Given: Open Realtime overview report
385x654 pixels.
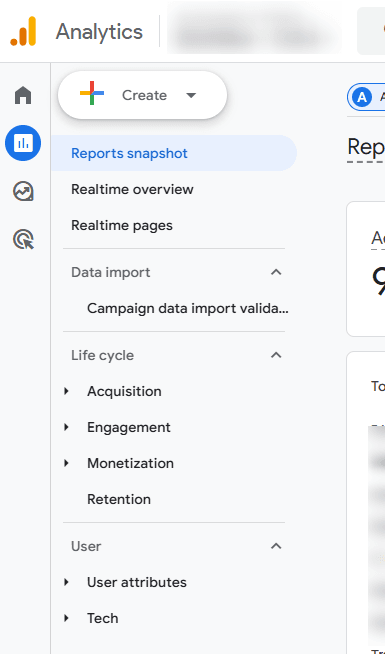Looking at the screenshot, I should (x=132, y=189).
